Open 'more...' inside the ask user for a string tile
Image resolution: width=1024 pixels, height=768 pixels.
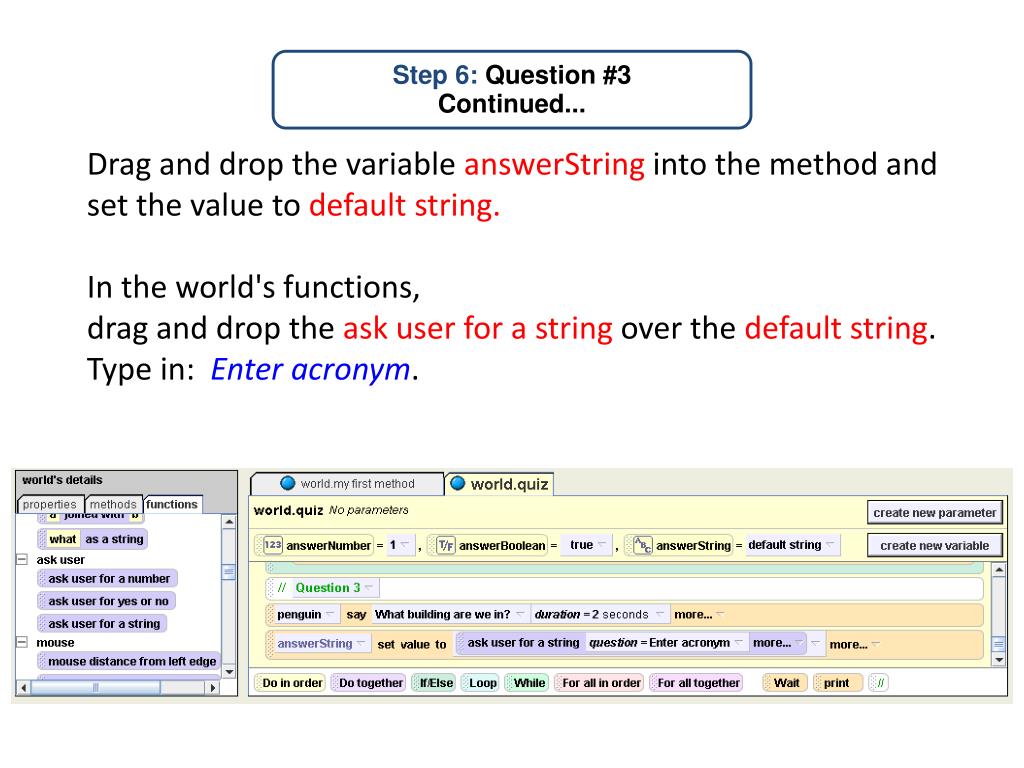click(777, 643)
